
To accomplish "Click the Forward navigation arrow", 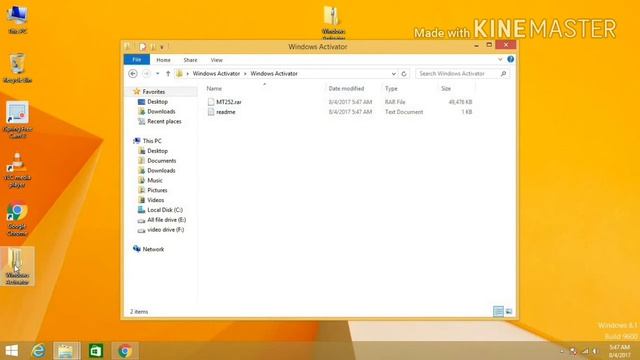I will tap(146, 73).
